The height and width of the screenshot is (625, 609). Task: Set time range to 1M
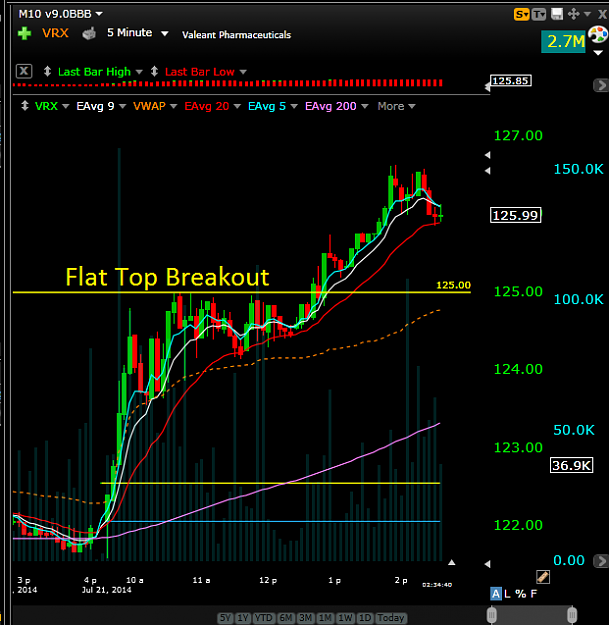click(326, 618)
